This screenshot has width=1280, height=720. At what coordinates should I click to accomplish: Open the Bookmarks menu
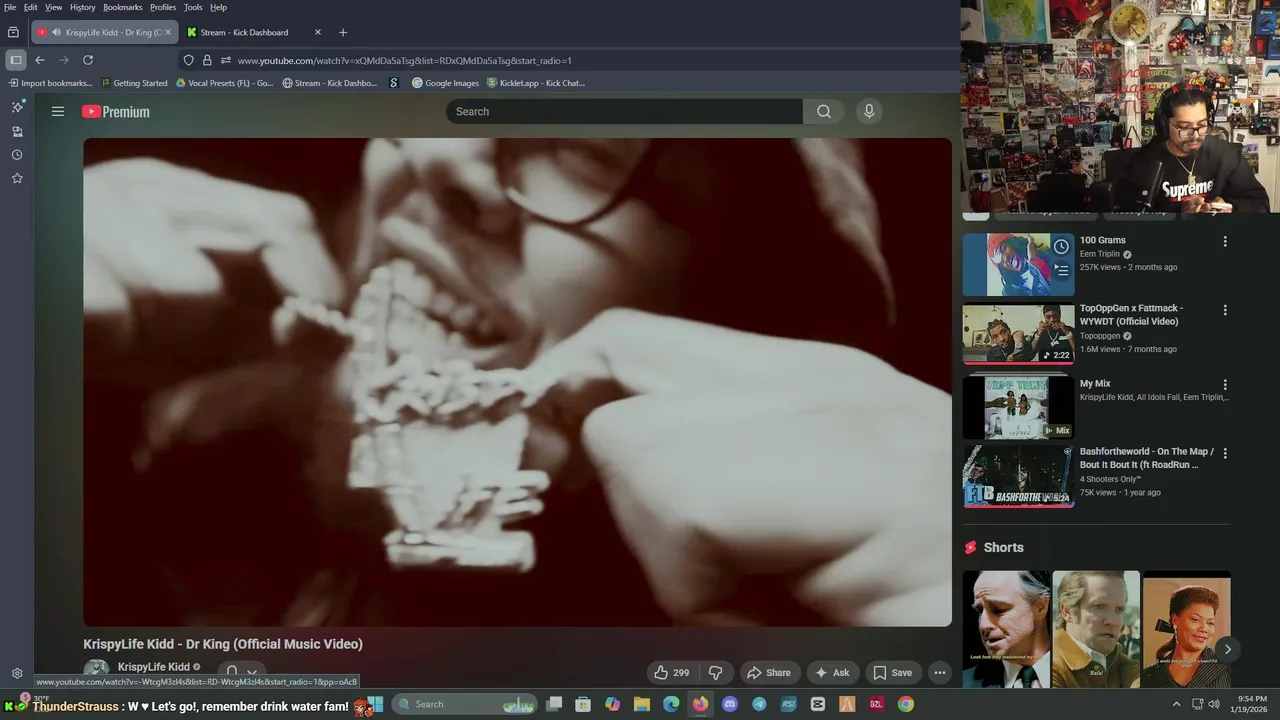point(123,7)
